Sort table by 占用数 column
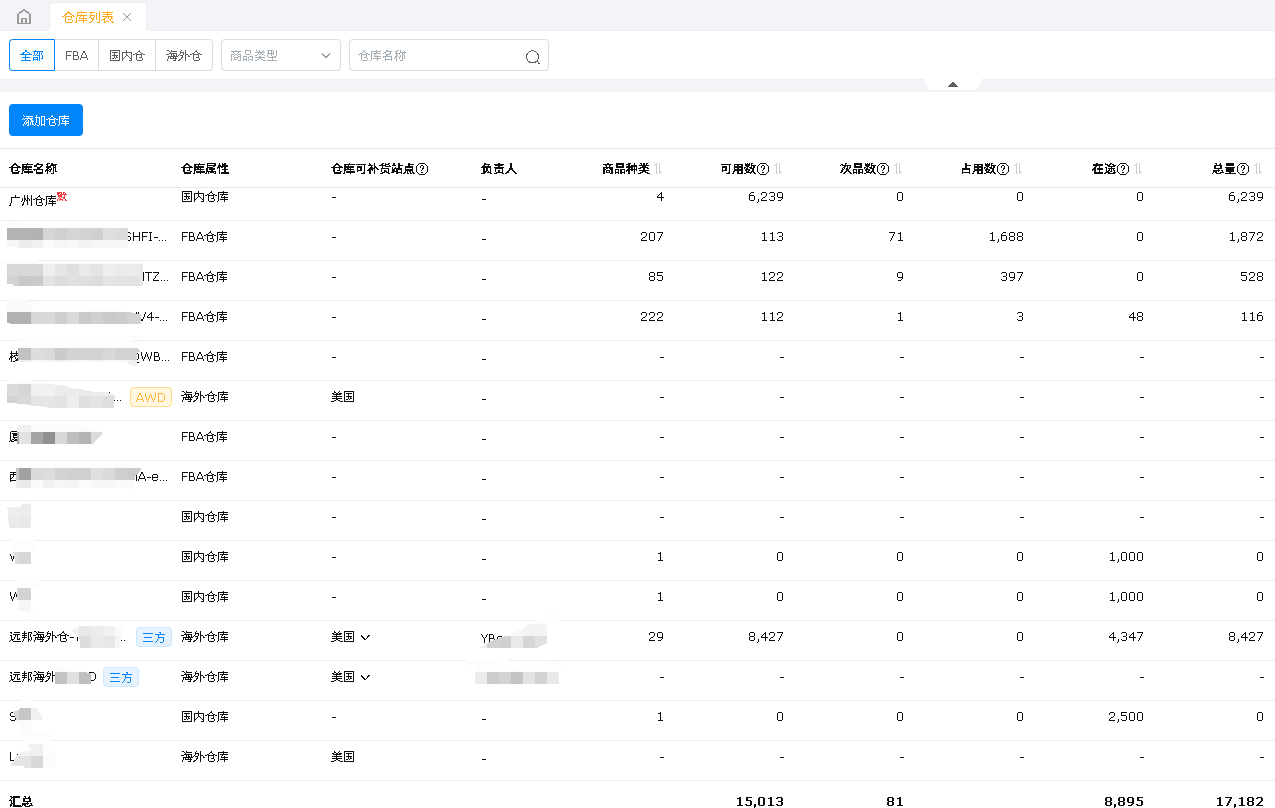 click(1018, 169)
